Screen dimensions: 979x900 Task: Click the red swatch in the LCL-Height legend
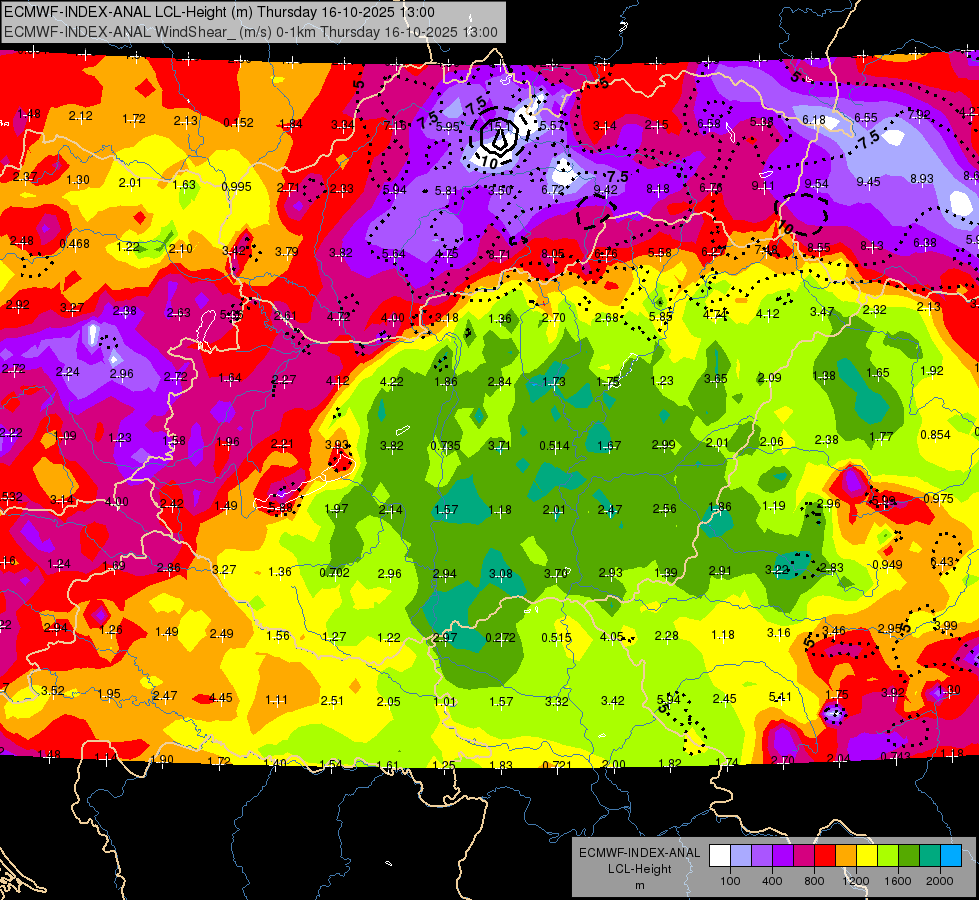(x=825, y=855)
